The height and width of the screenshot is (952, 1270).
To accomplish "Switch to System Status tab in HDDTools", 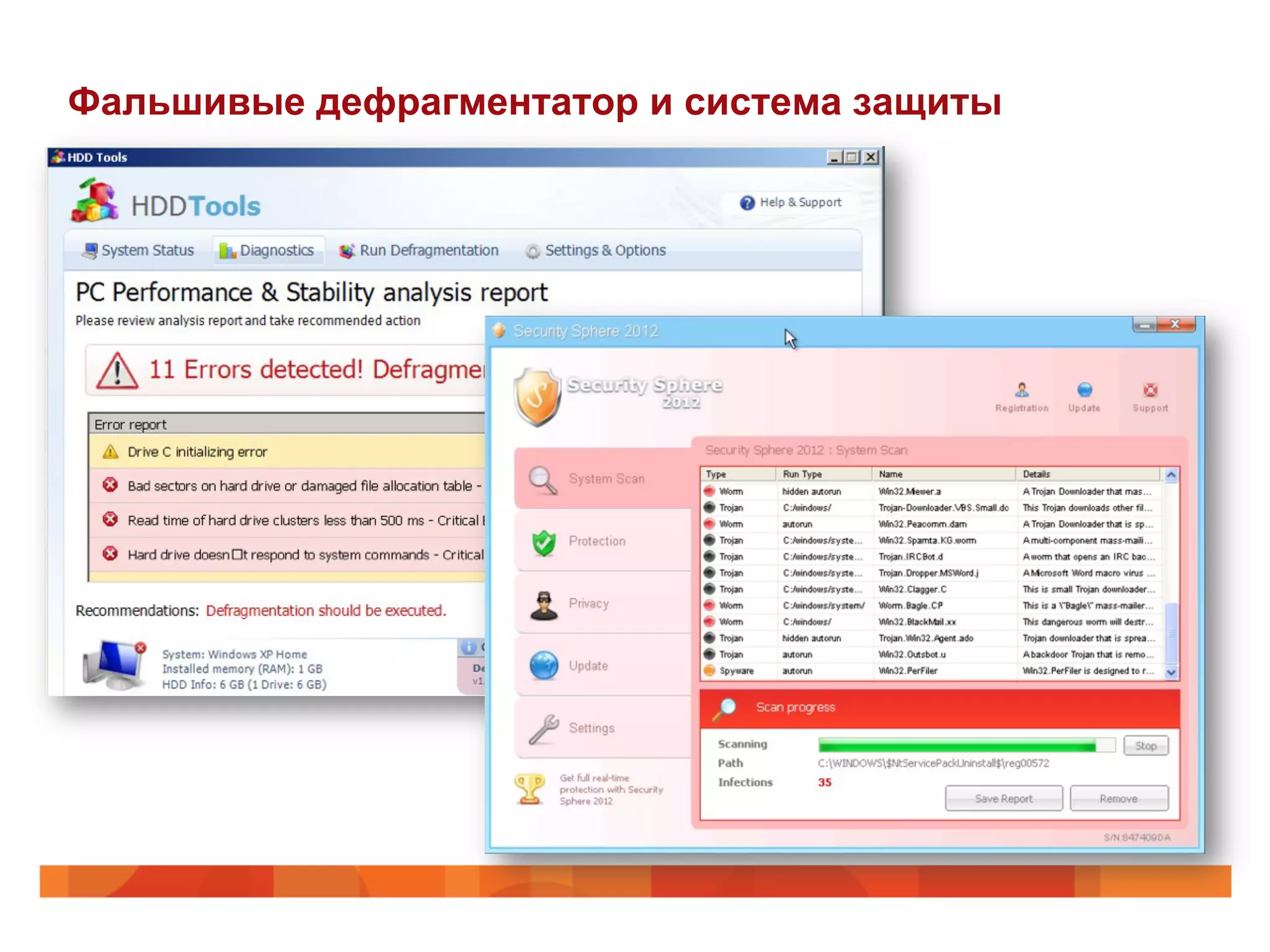I will tap(139, 250).
